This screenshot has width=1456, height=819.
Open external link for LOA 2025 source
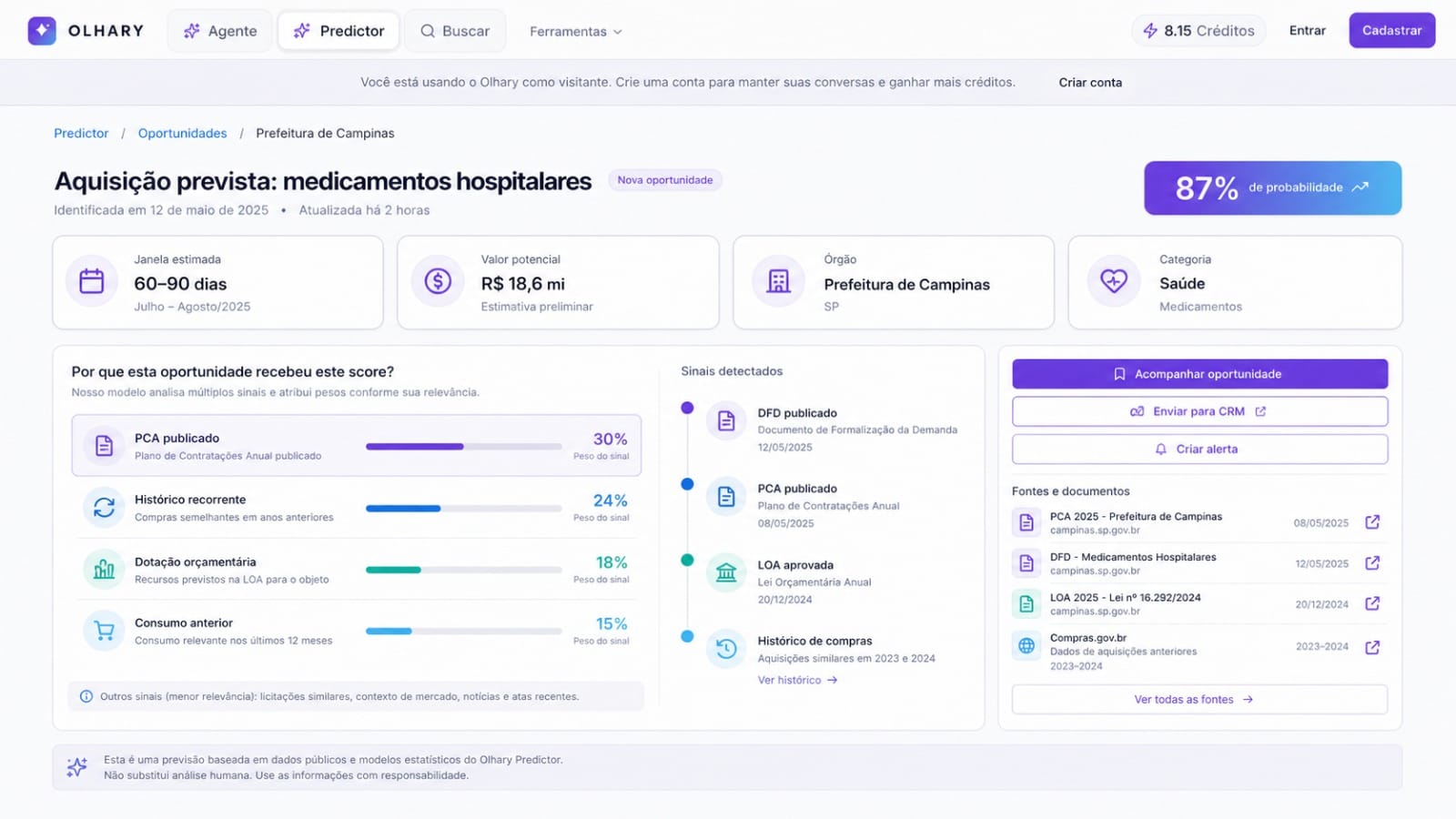pyautogui.click(x=1372, y=603)
